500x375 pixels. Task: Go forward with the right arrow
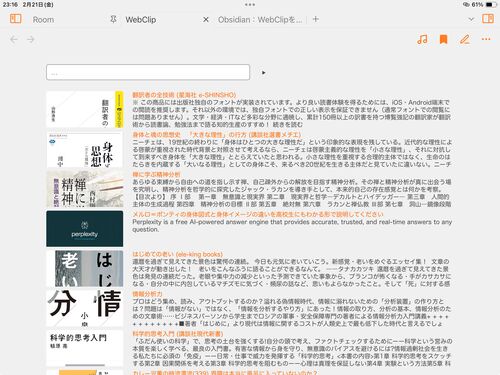(31, 39)
